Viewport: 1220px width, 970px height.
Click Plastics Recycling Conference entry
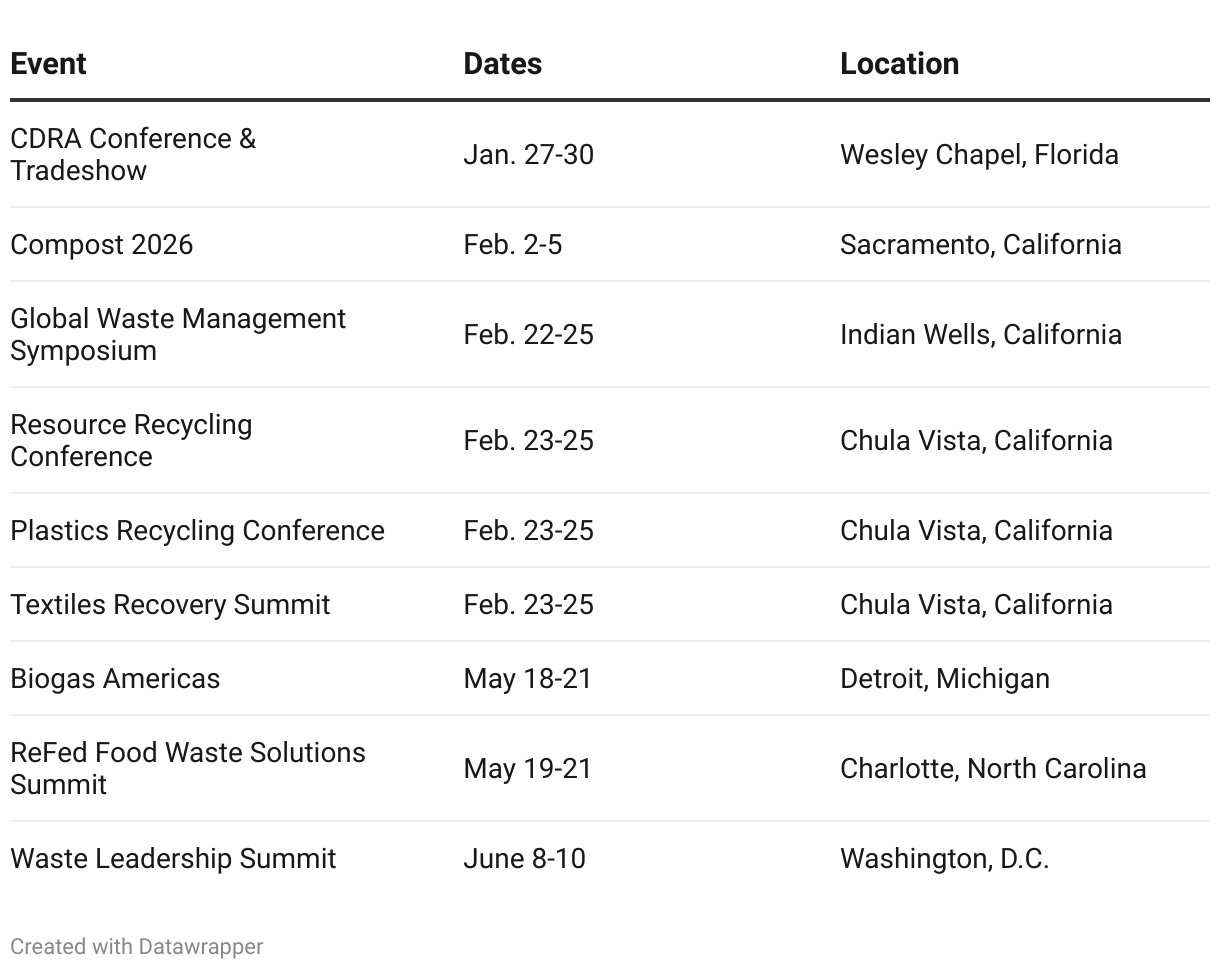197,530
